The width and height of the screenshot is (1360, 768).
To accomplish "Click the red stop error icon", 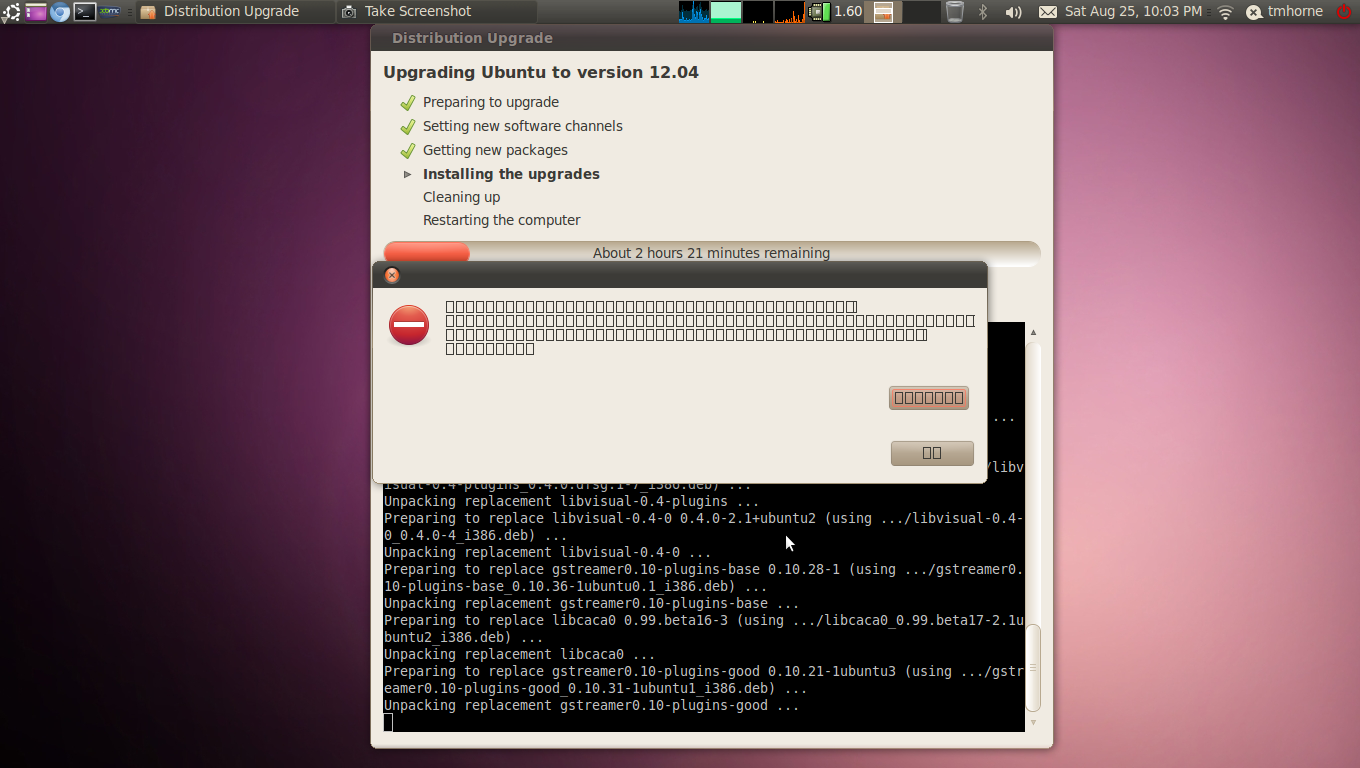I will (x=409, y=325).
